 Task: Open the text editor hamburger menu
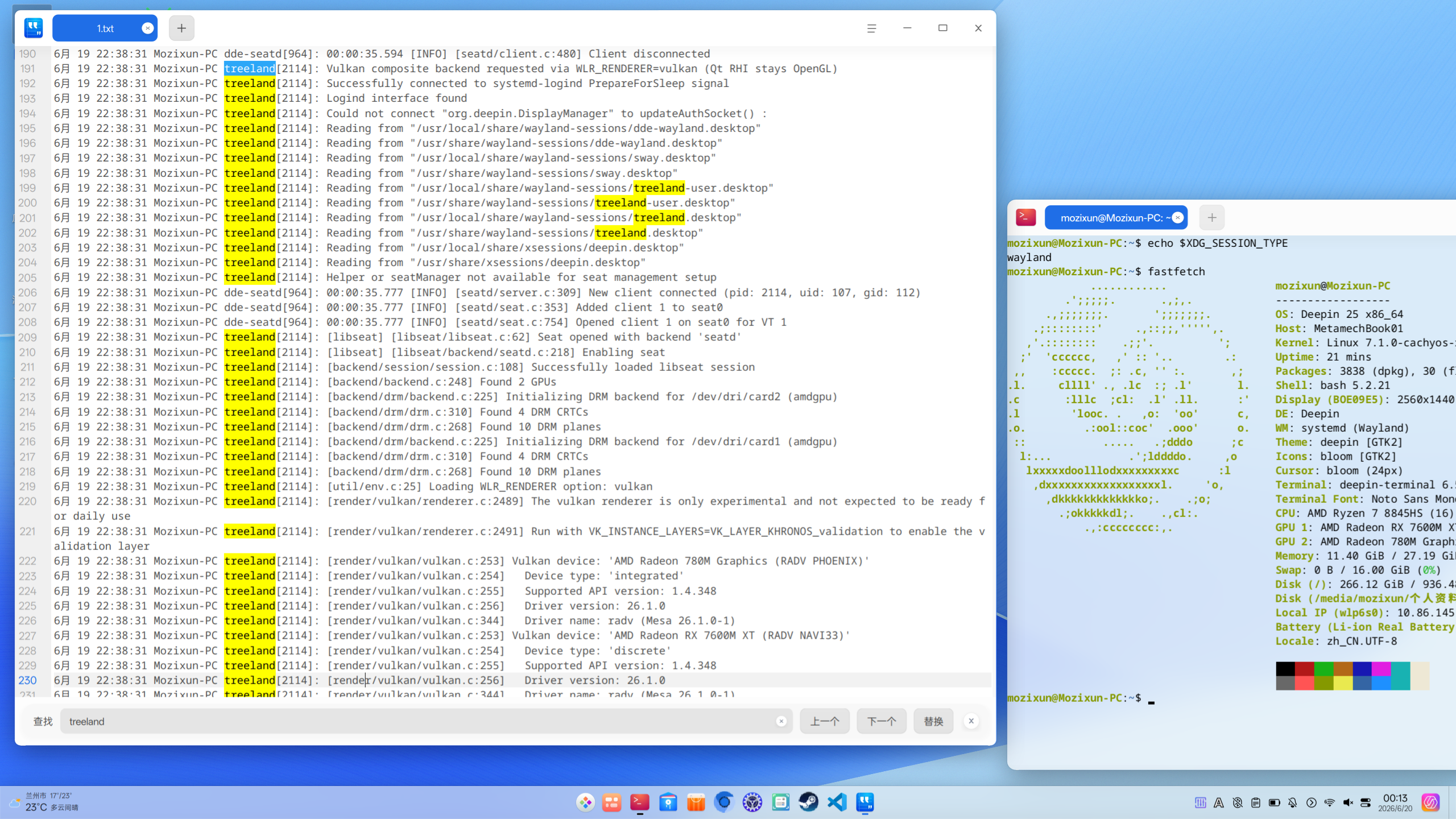pos(871,28)
